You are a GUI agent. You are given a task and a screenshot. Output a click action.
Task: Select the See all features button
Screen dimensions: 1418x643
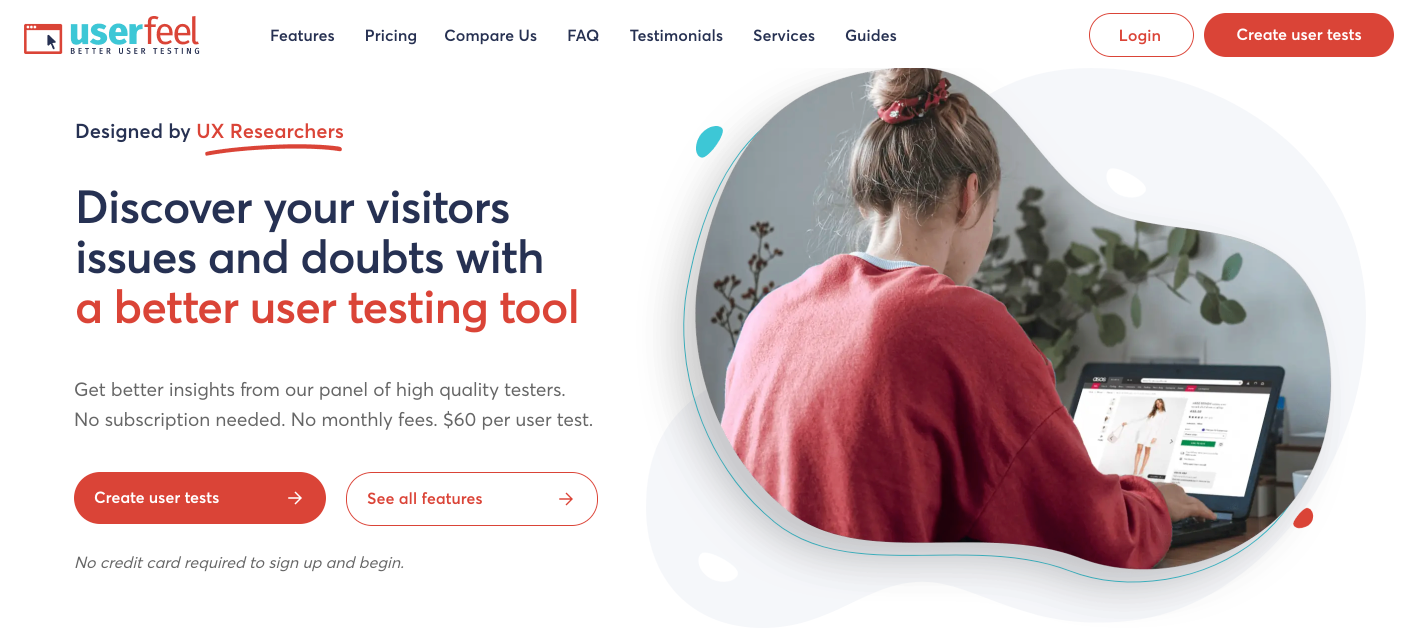click(472, 499)
